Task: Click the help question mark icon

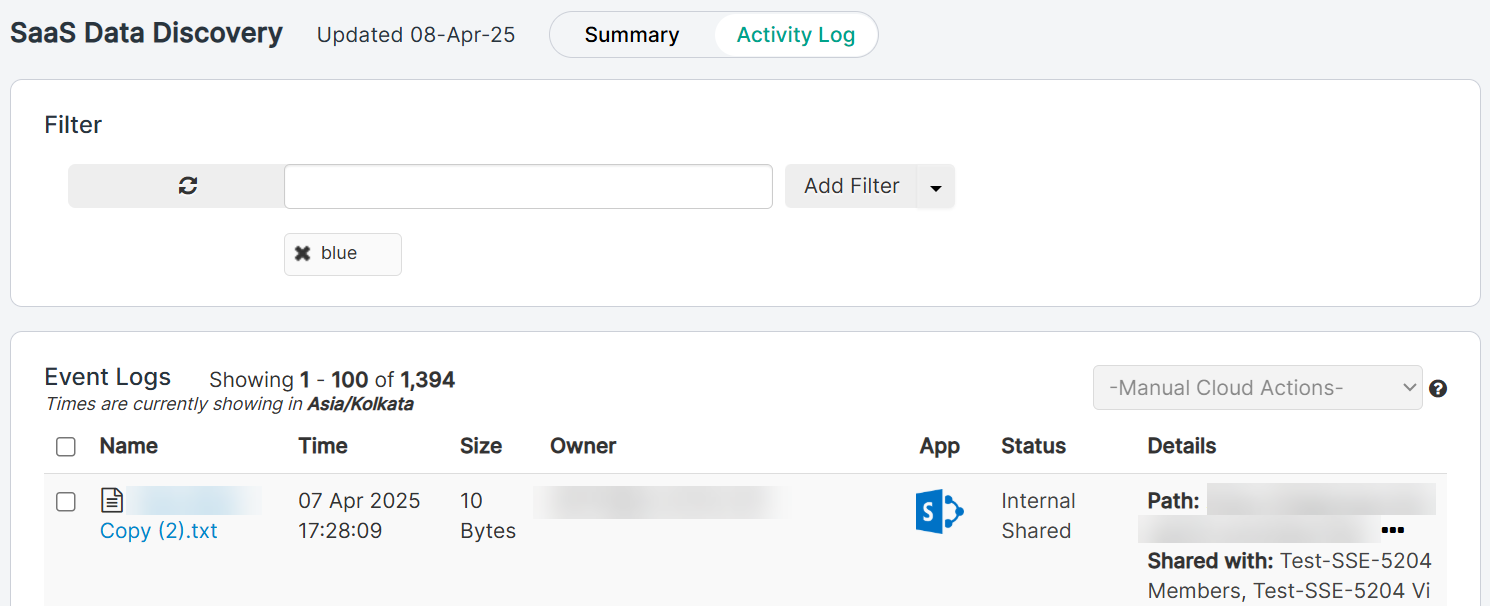Action: tap(1438, 388)
